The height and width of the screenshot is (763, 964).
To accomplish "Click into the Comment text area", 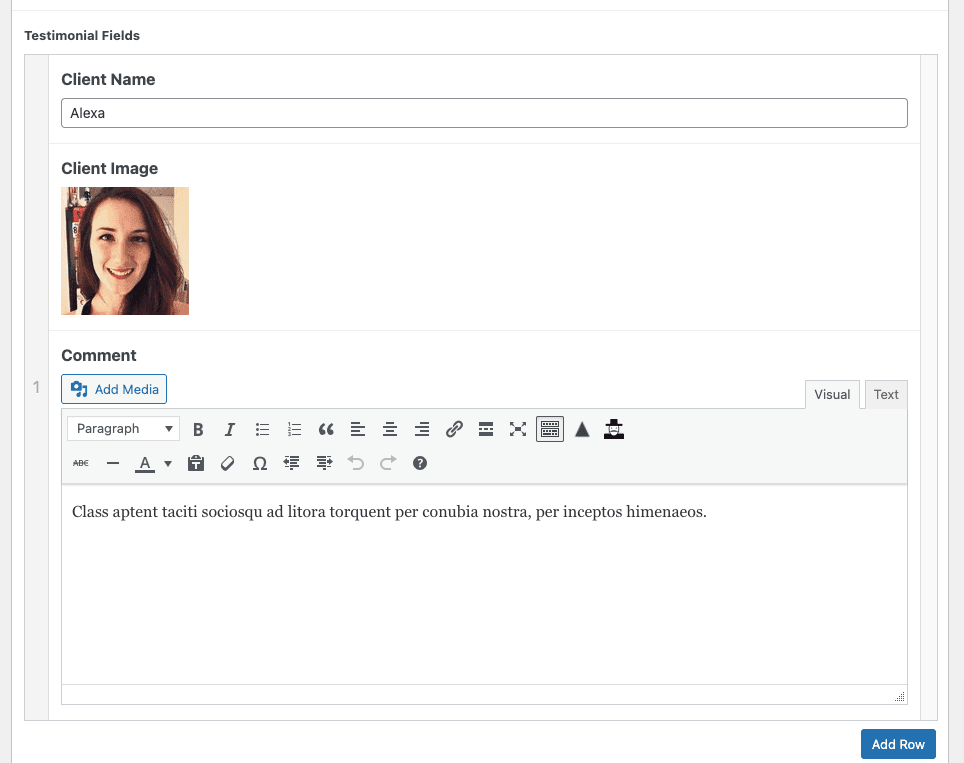I will (x=484, y=585).
